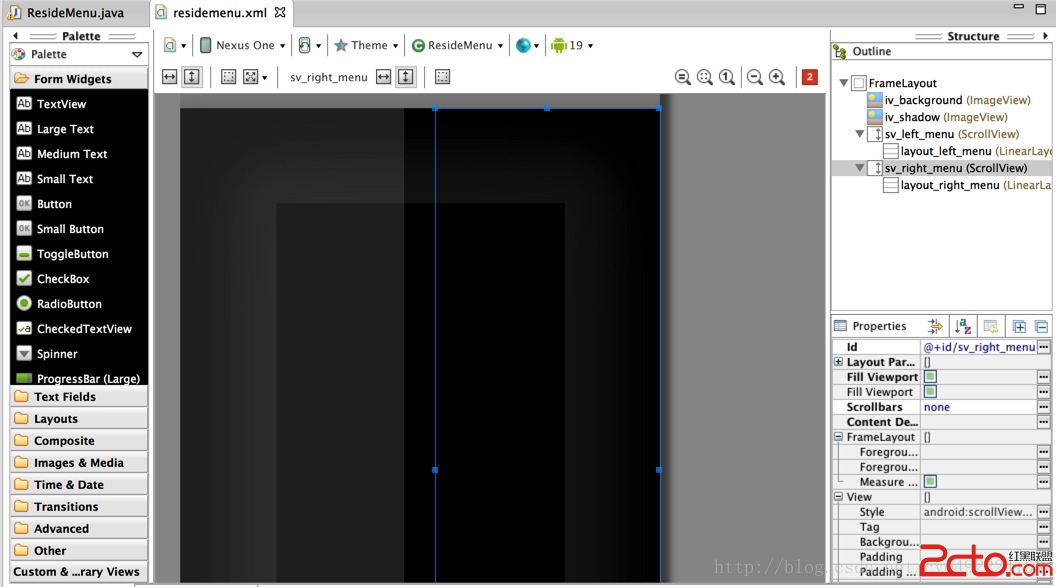Open the Nexus One device dropdown

(242, 45)
